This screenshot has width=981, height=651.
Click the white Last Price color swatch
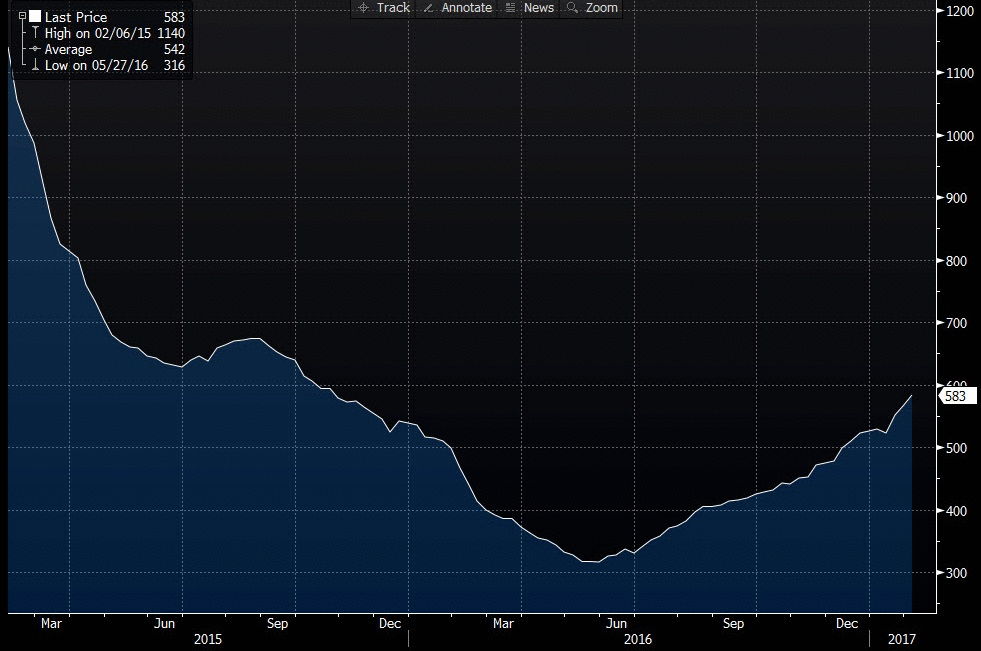pos(35,17)
